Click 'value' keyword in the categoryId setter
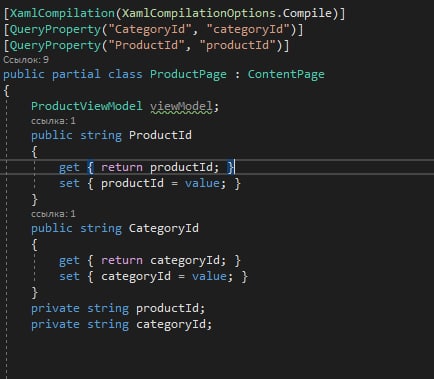 (209, 276)
